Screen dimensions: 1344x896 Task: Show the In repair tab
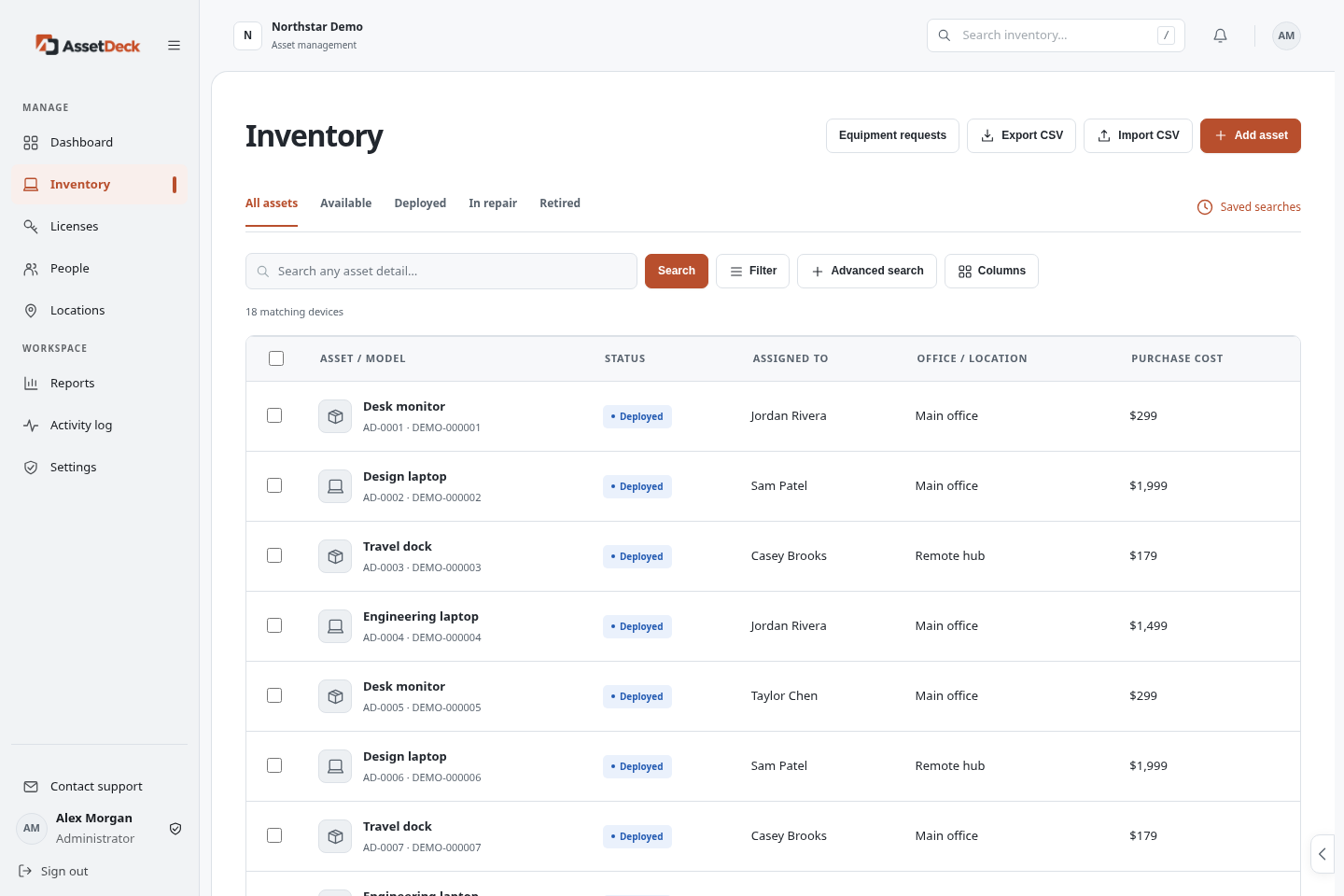493,203
